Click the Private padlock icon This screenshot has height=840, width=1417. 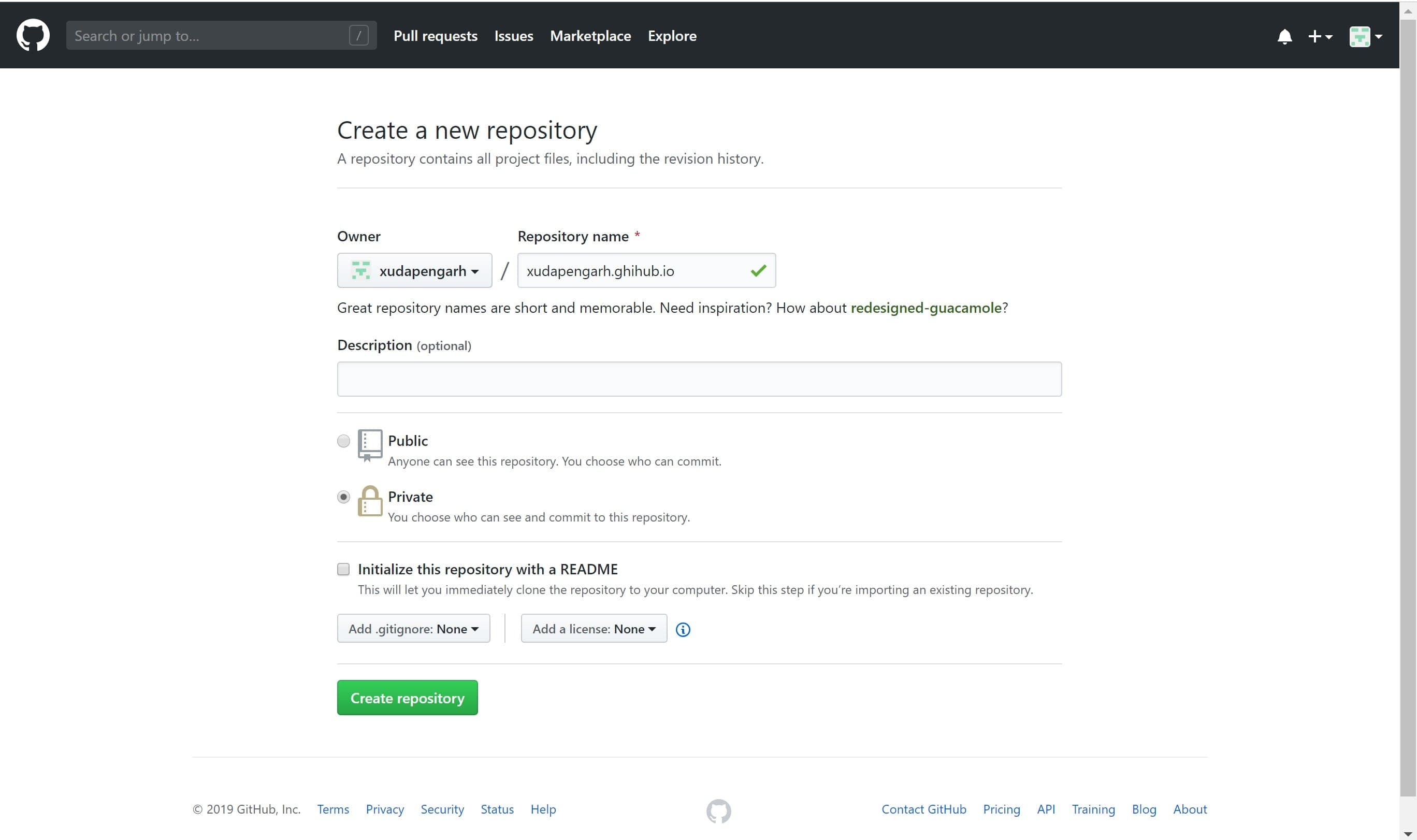370,501
